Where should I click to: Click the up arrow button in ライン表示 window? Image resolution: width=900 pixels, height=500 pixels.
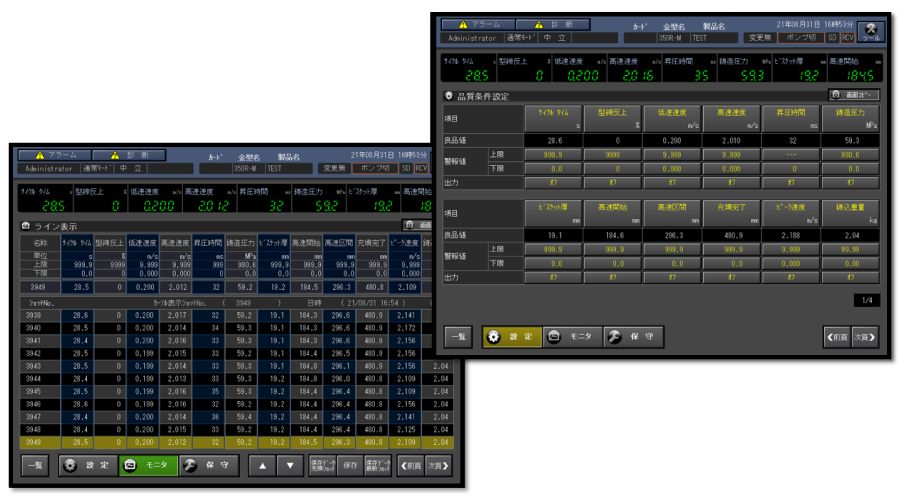point(262,466)
